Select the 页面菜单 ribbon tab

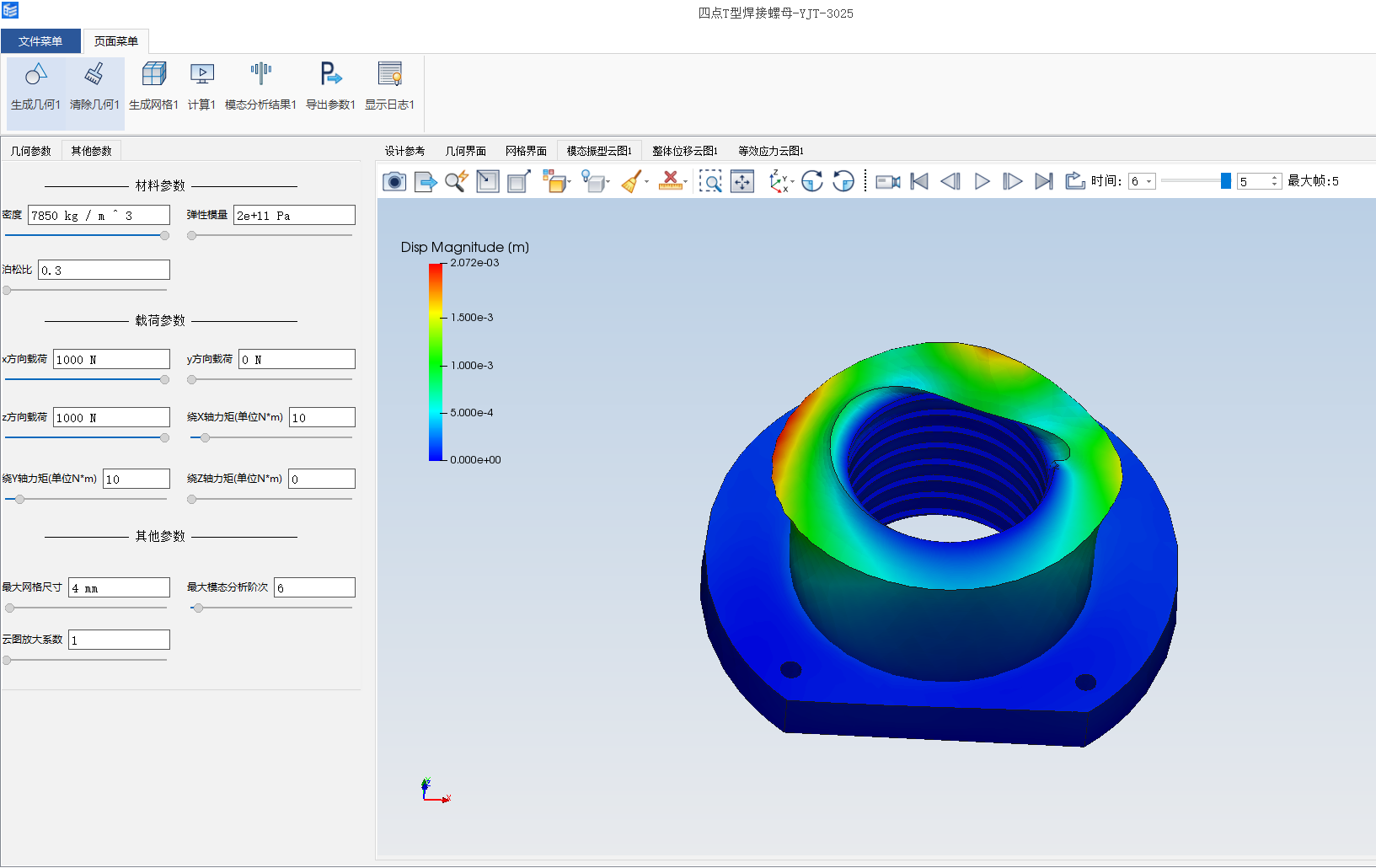[x=116, y=41]
